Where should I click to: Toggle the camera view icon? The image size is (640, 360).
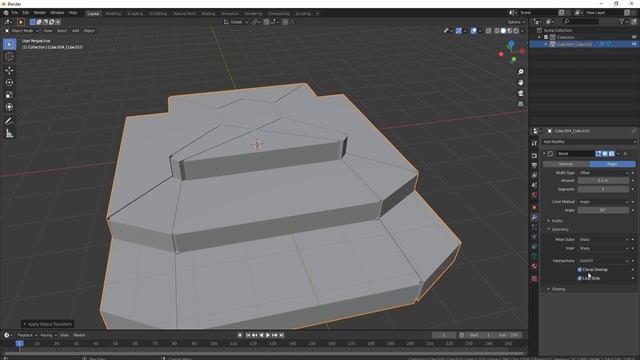(521, 93)
